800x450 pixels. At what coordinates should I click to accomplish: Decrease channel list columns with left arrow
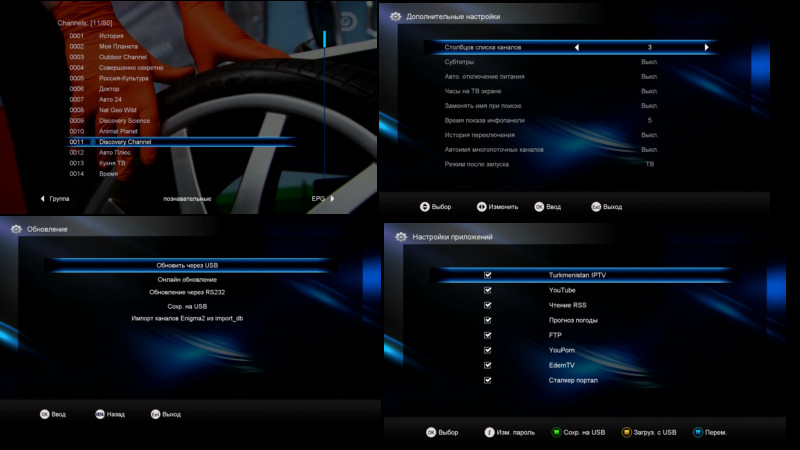577,47
